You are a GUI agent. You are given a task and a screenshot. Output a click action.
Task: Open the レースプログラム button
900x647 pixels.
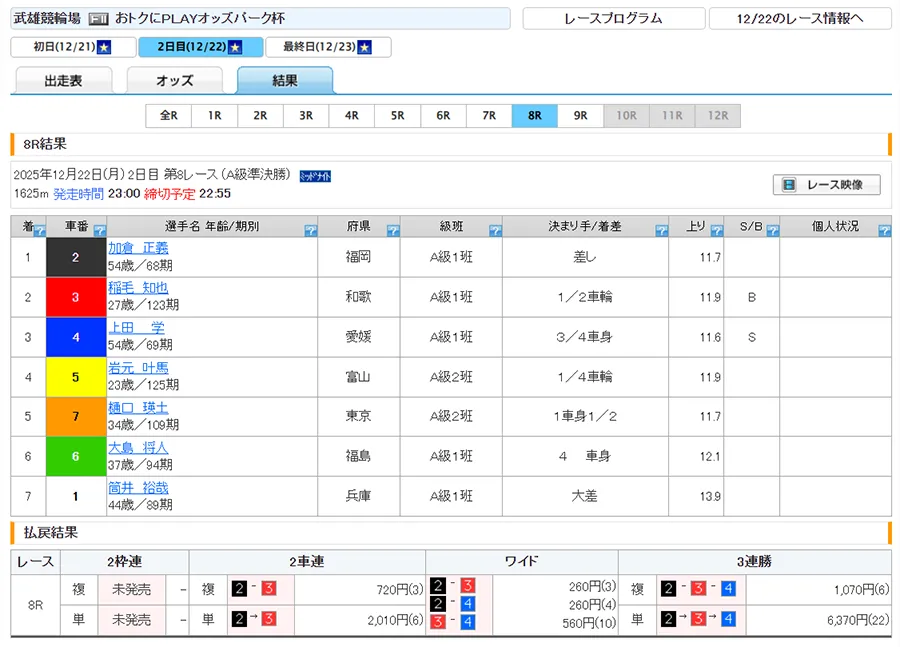tap(612, 19)
